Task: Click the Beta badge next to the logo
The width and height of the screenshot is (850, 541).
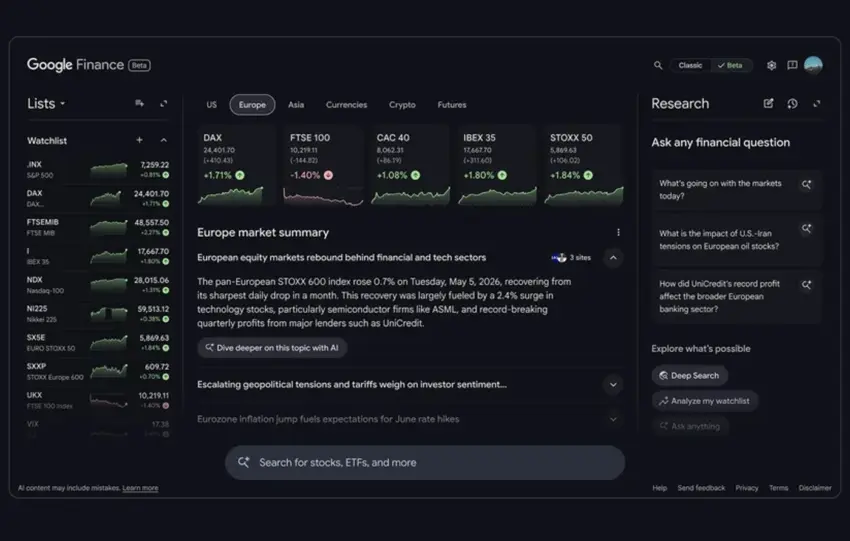Action: click(139, 65)
